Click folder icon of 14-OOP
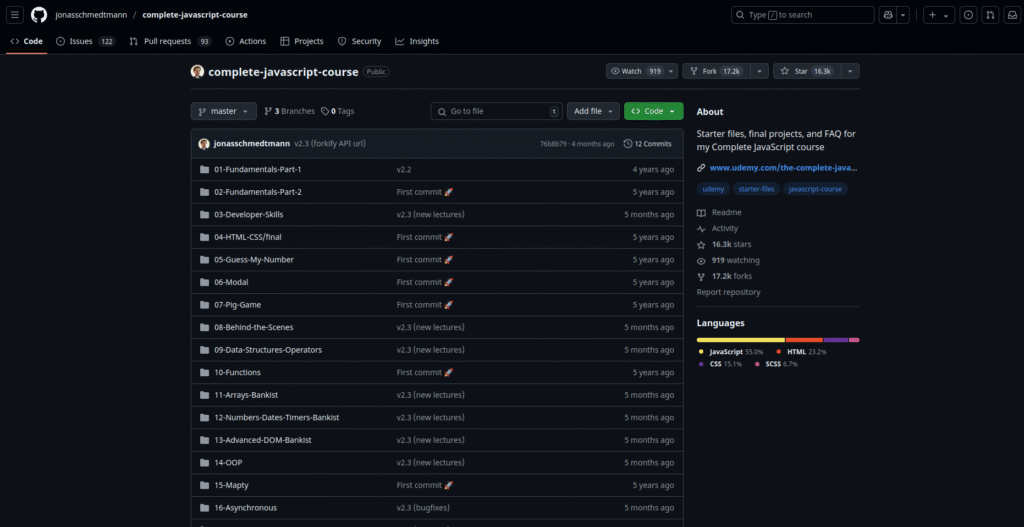This screenshot has height=527, width=1024. click(x=204, y=462)
